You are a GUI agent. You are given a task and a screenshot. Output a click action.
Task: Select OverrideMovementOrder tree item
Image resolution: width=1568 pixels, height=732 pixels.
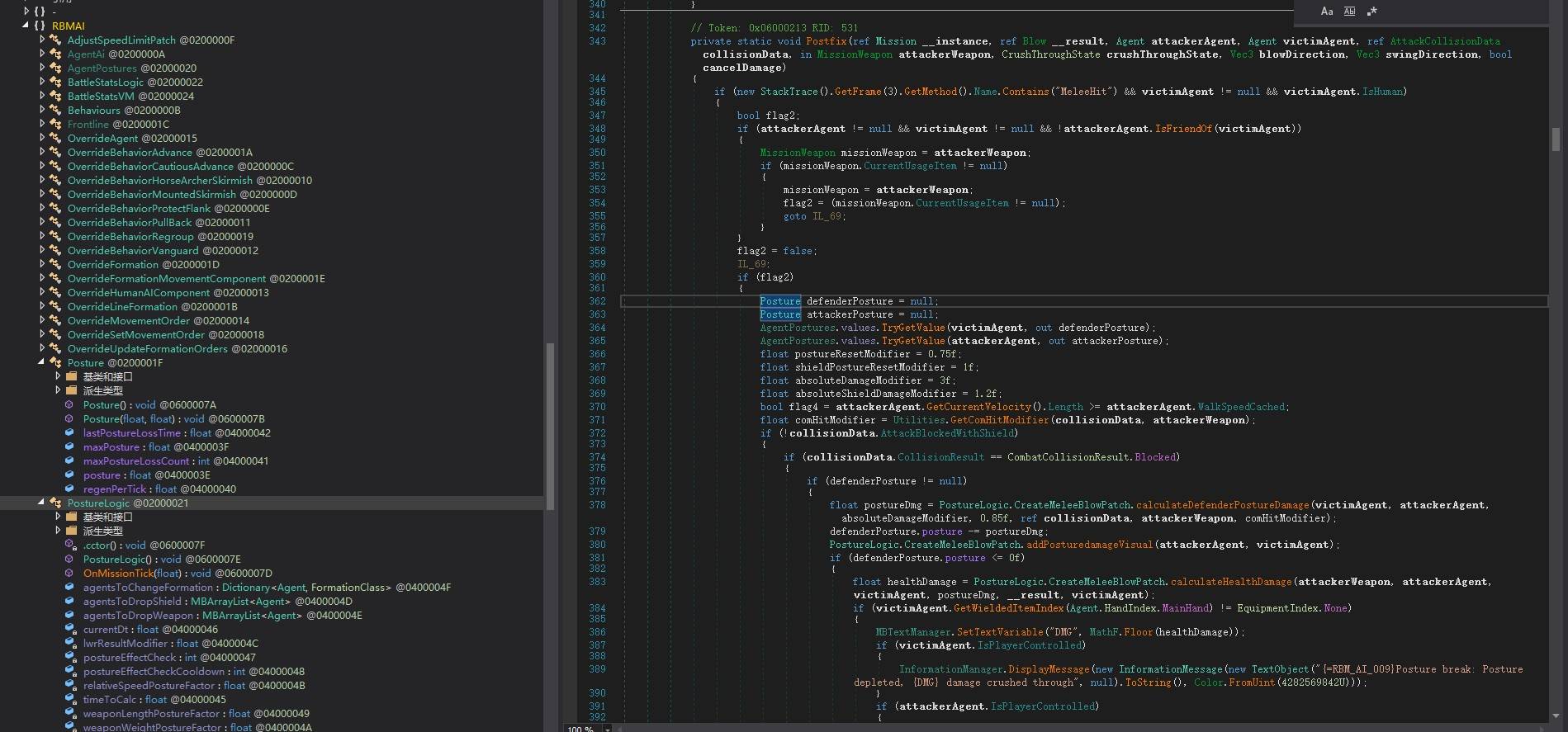pos(158,320)
